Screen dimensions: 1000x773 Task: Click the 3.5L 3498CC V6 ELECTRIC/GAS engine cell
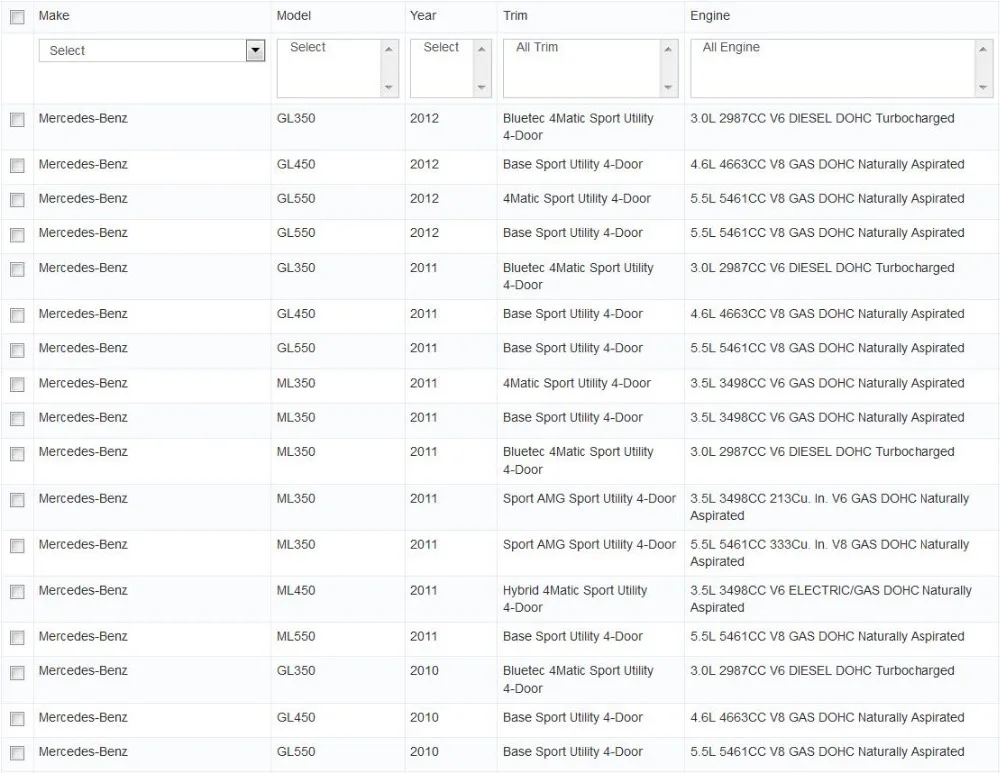click(x=830, y=599)
